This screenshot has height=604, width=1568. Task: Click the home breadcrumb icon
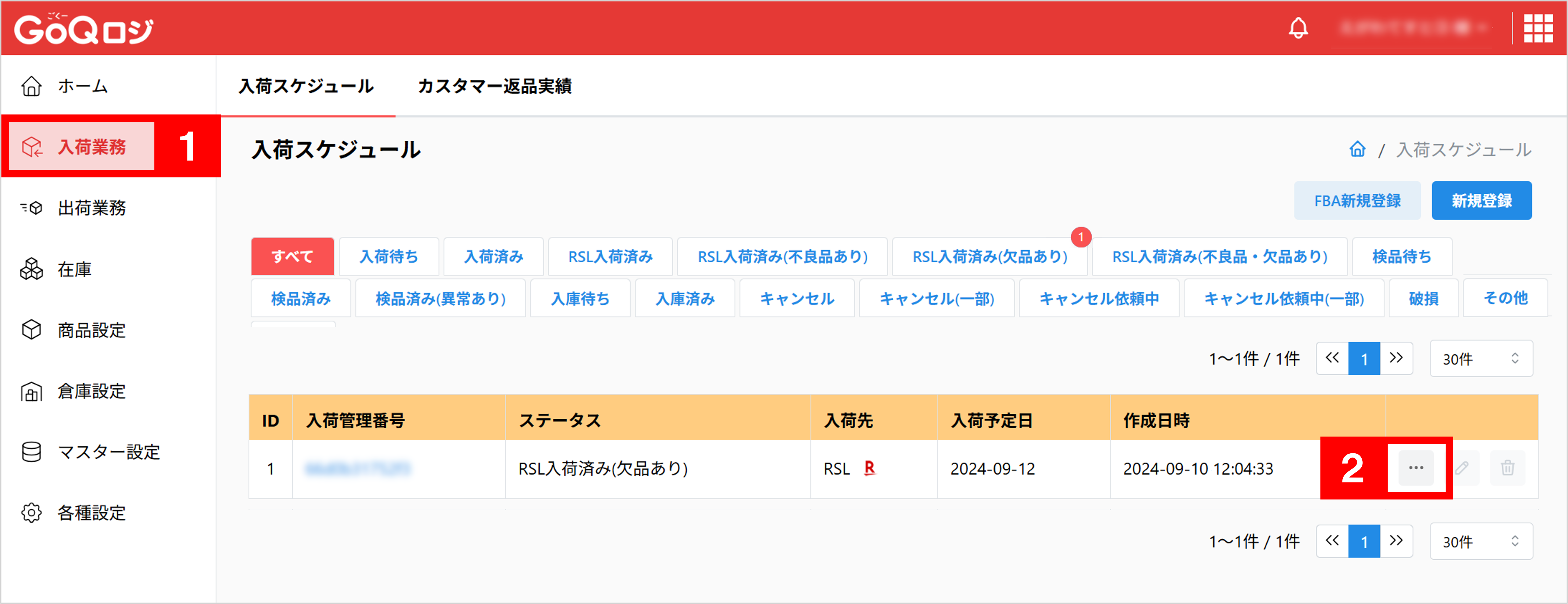1357,149
